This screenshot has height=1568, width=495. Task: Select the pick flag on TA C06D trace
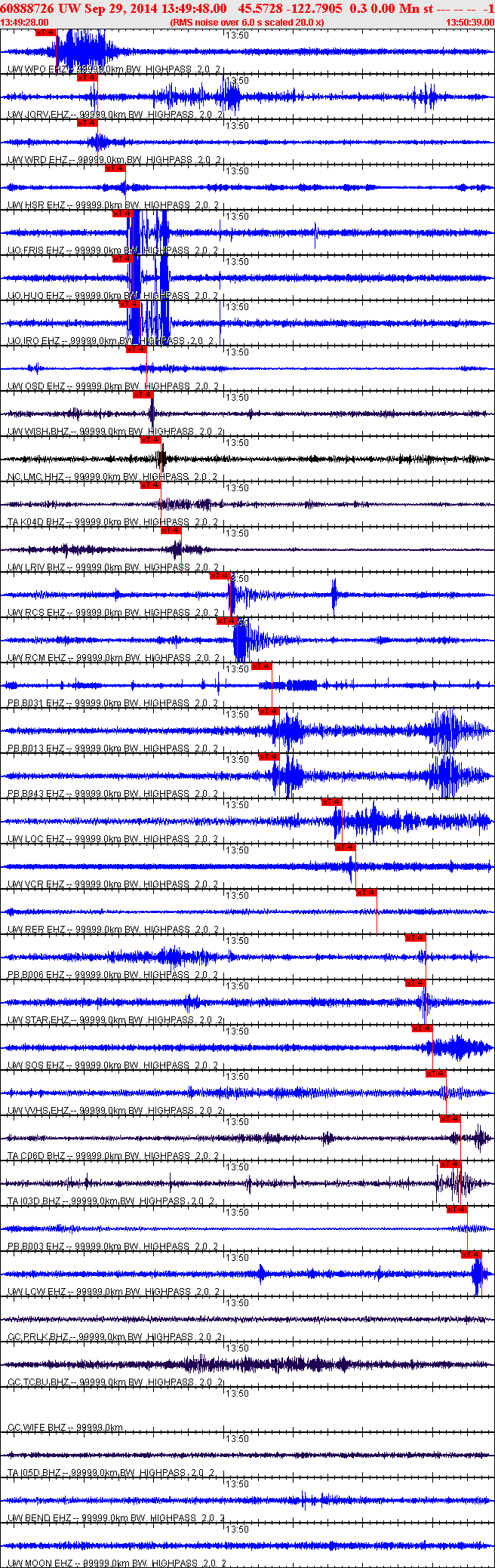point(450,1119)
